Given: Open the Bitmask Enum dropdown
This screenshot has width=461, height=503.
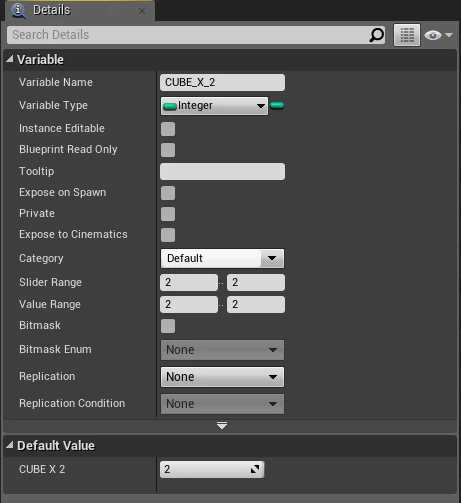Looking at the screenshot, I should point(222,350).
